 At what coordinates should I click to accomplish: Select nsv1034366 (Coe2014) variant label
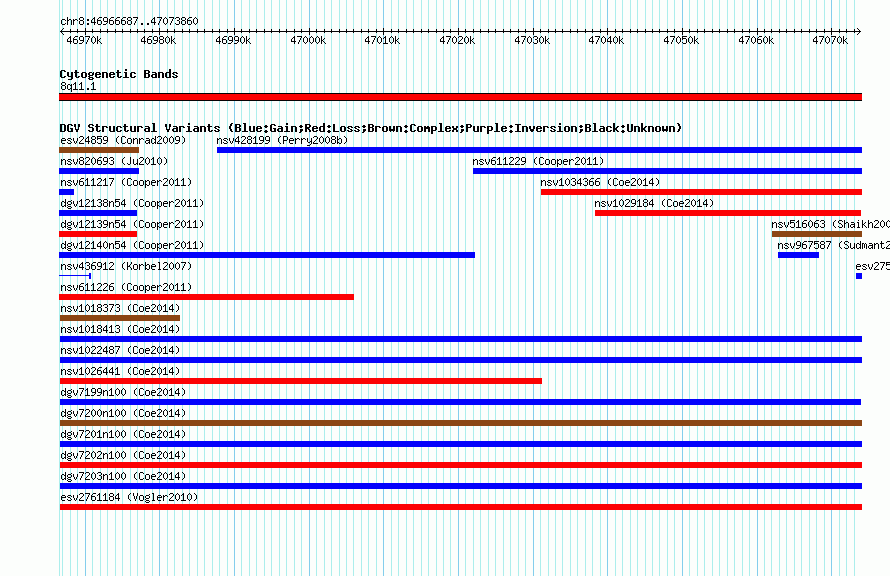[600, 182]
